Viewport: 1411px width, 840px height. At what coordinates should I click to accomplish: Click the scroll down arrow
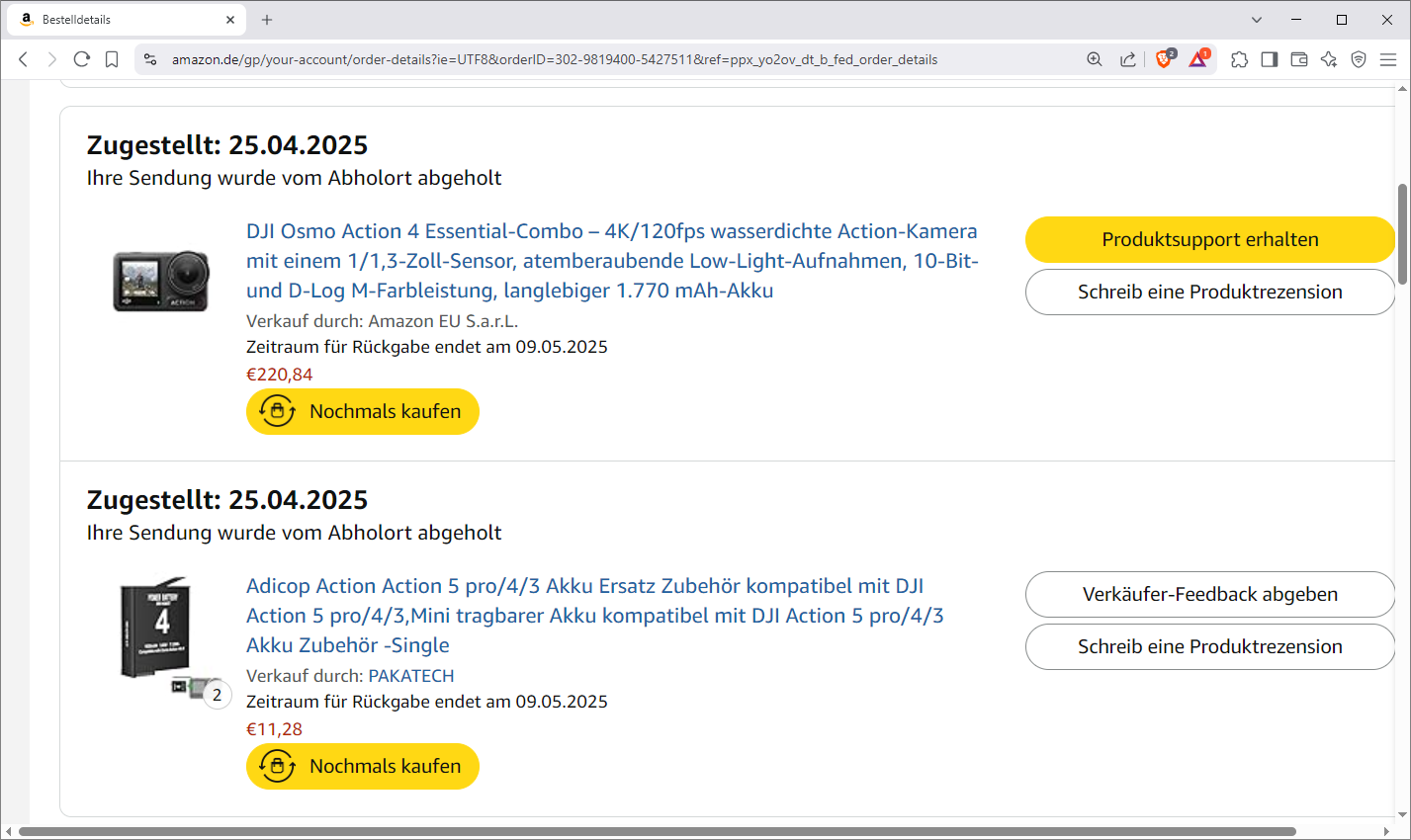pyautogui.click(x=1402, y=816)
